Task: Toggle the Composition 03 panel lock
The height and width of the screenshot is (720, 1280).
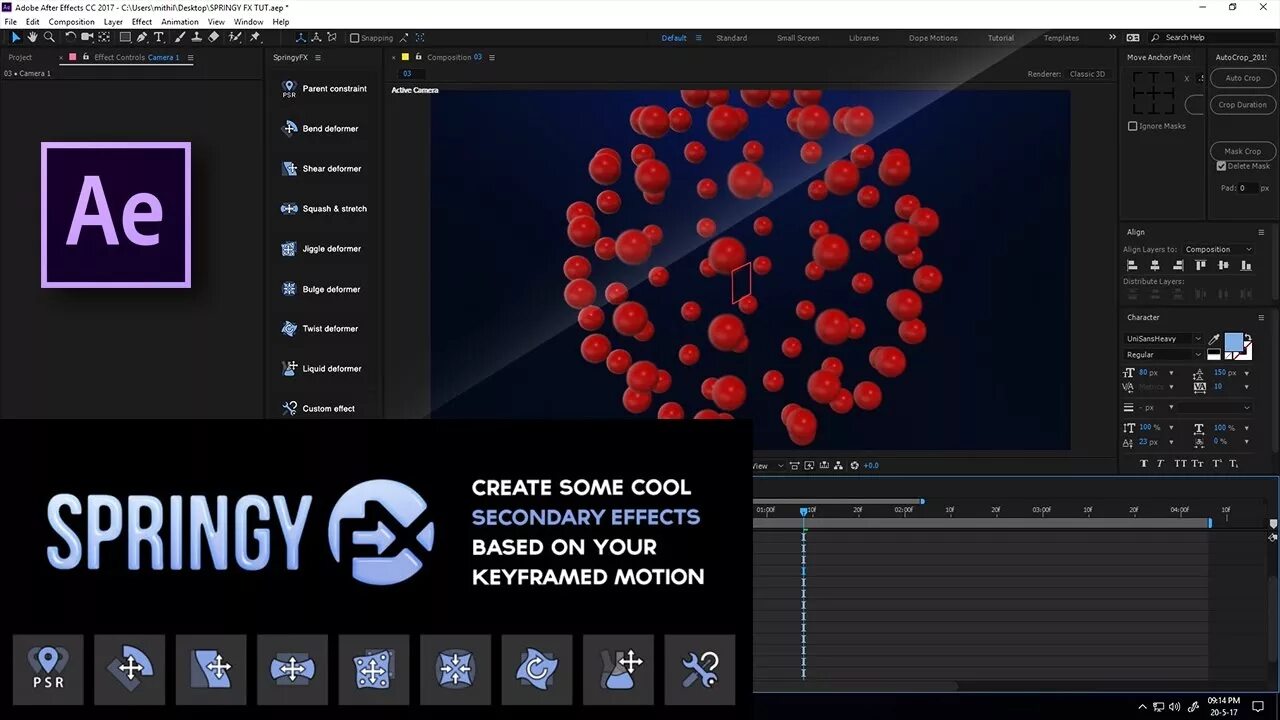Action: (x=418, y=57)
